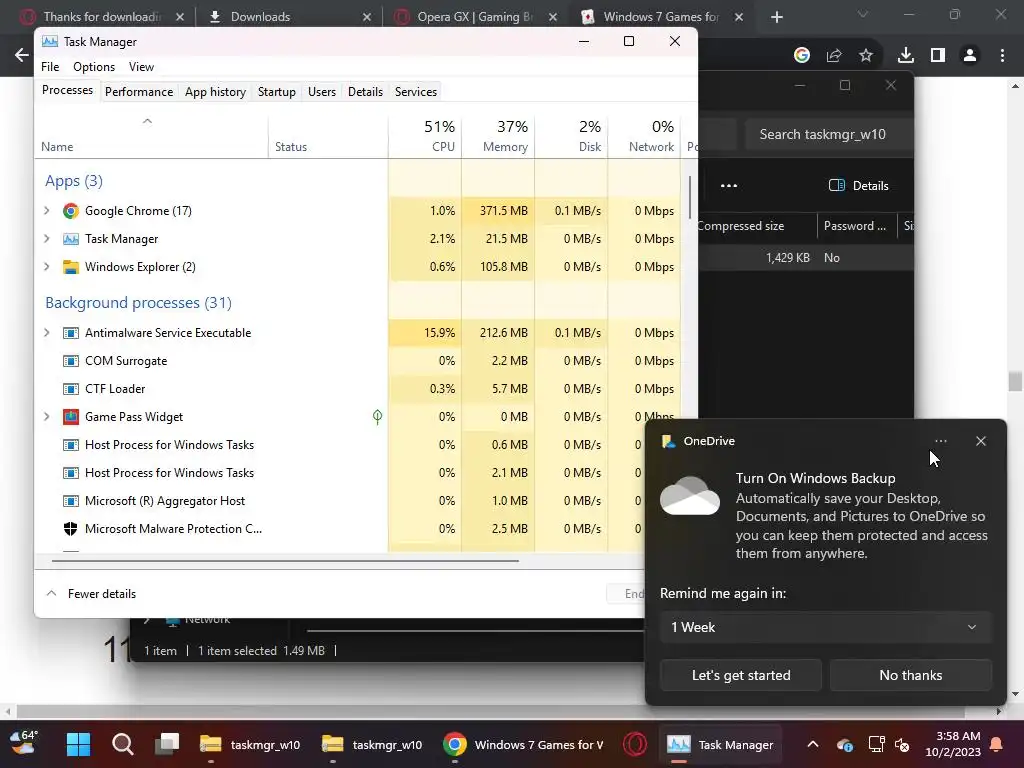Click the Google icon in address bar
The height and width of the screenshot is (768, 1024).
pos(802,56)
